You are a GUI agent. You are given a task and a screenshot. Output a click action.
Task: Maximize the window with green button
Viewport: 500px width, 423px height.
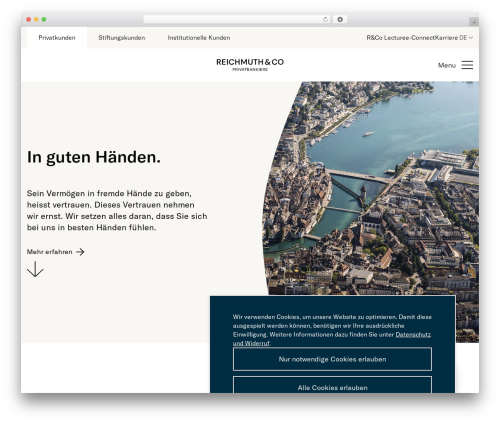(x=44, y=20)
